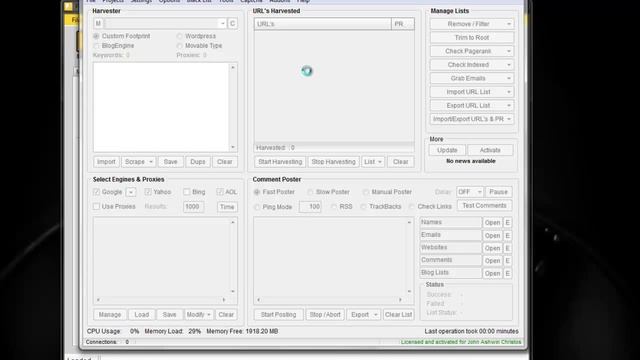Select the BlogEngine radio button
Image resolution: width=640 pixels, height=360 pixels.
(x=96, y=46)
